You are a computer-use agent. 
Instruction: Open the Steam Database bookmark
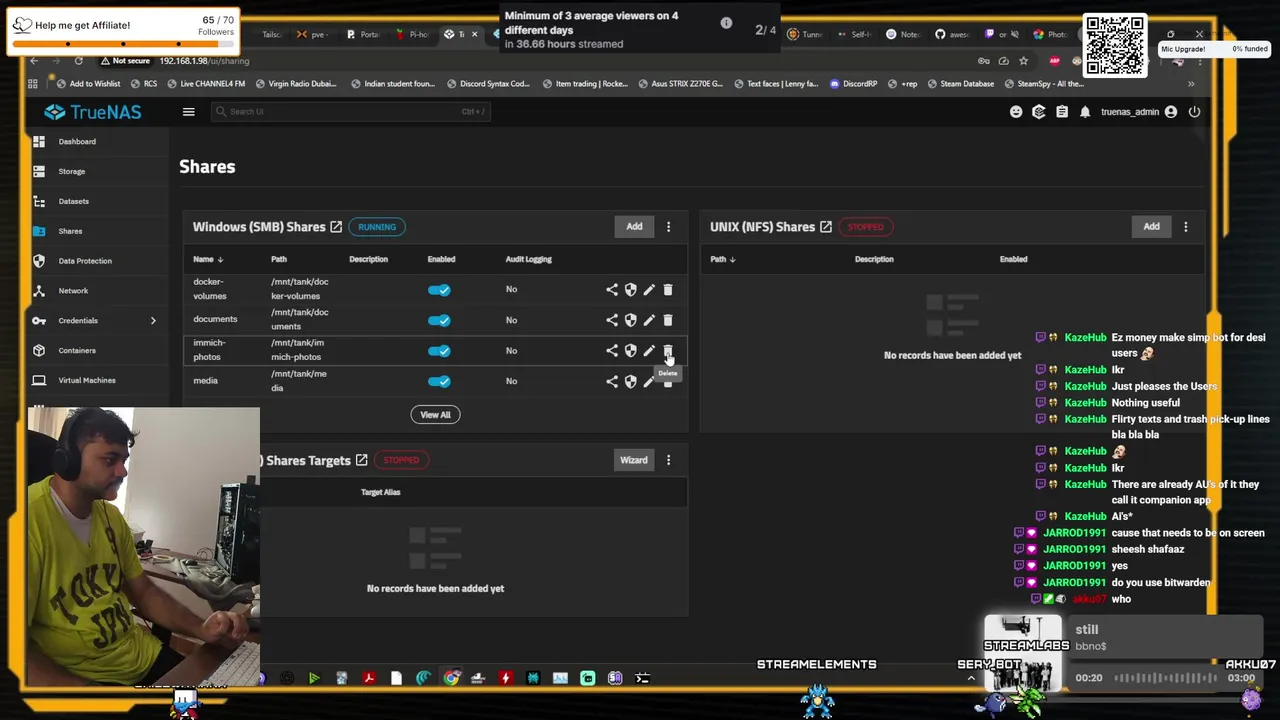click(960, 84)
